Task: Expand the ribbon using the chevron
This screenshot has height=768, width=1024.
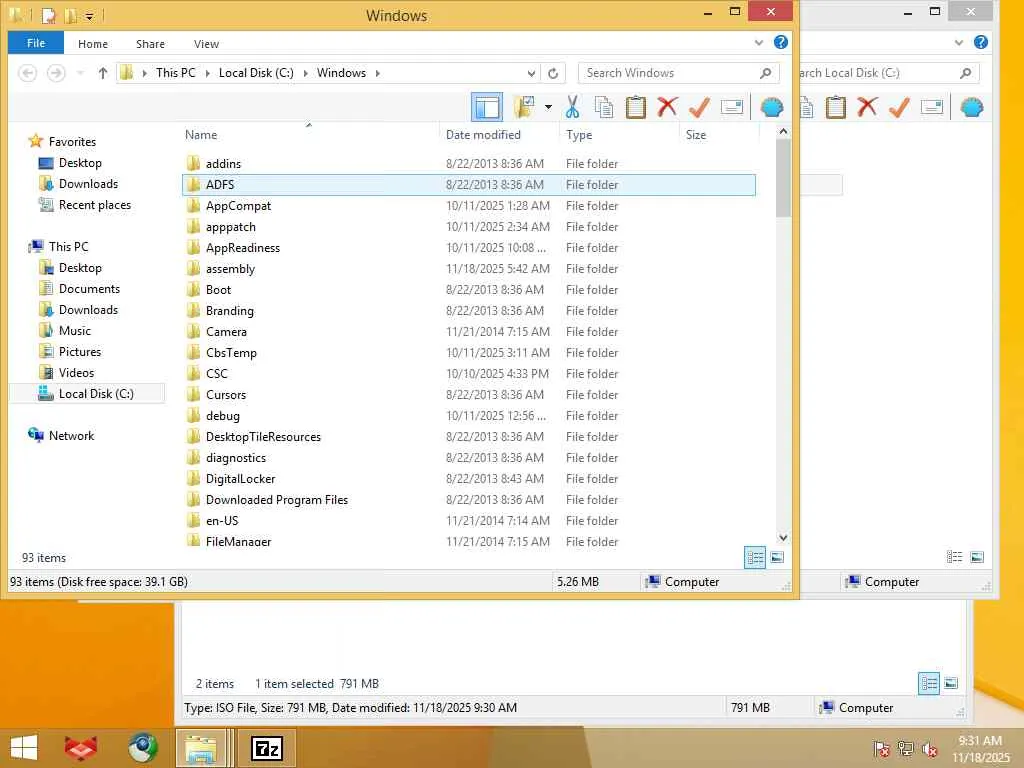Action: click(759, 42)
